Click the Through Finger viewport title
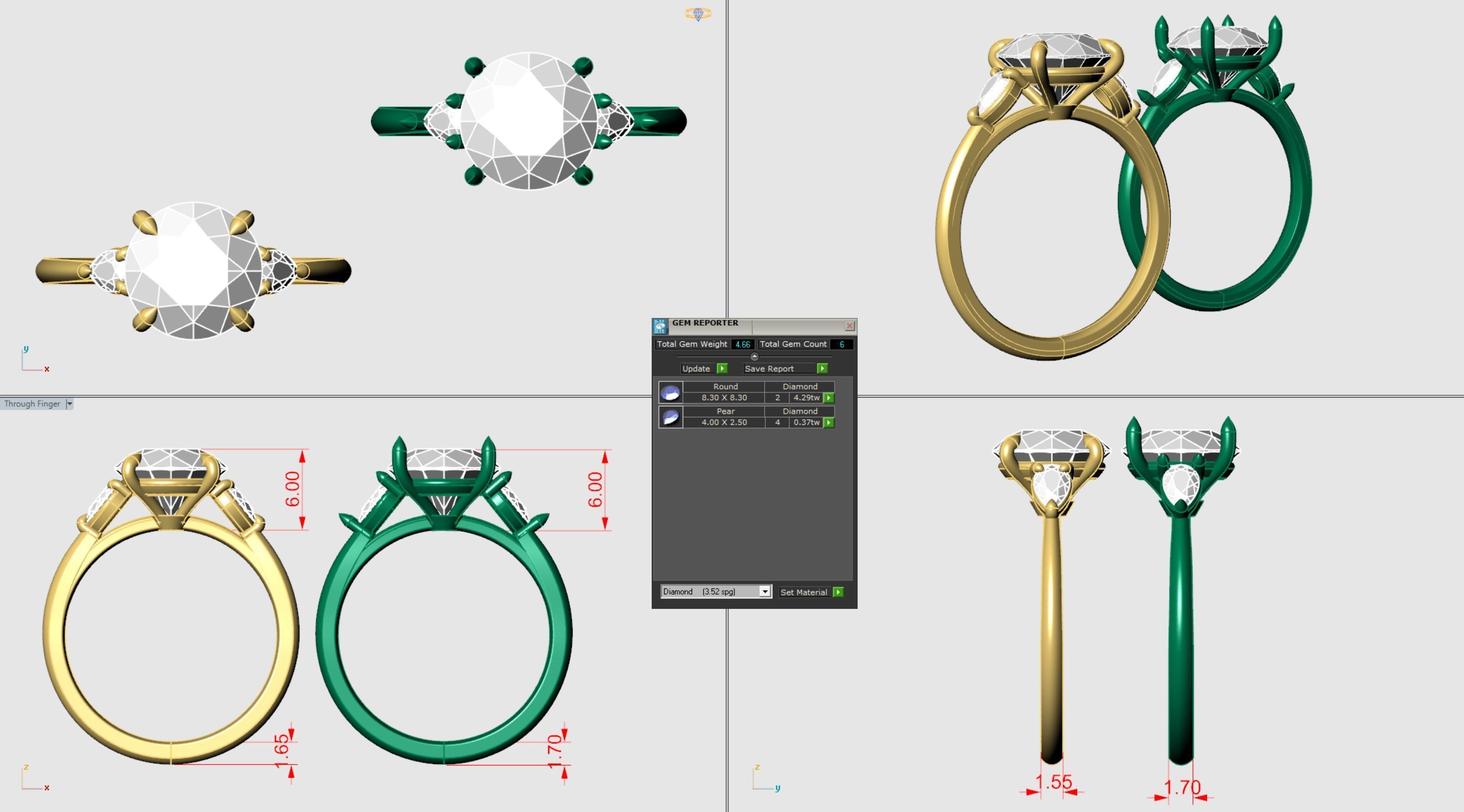The width and height of the screenshot is (1464, 812). [31, 403]
